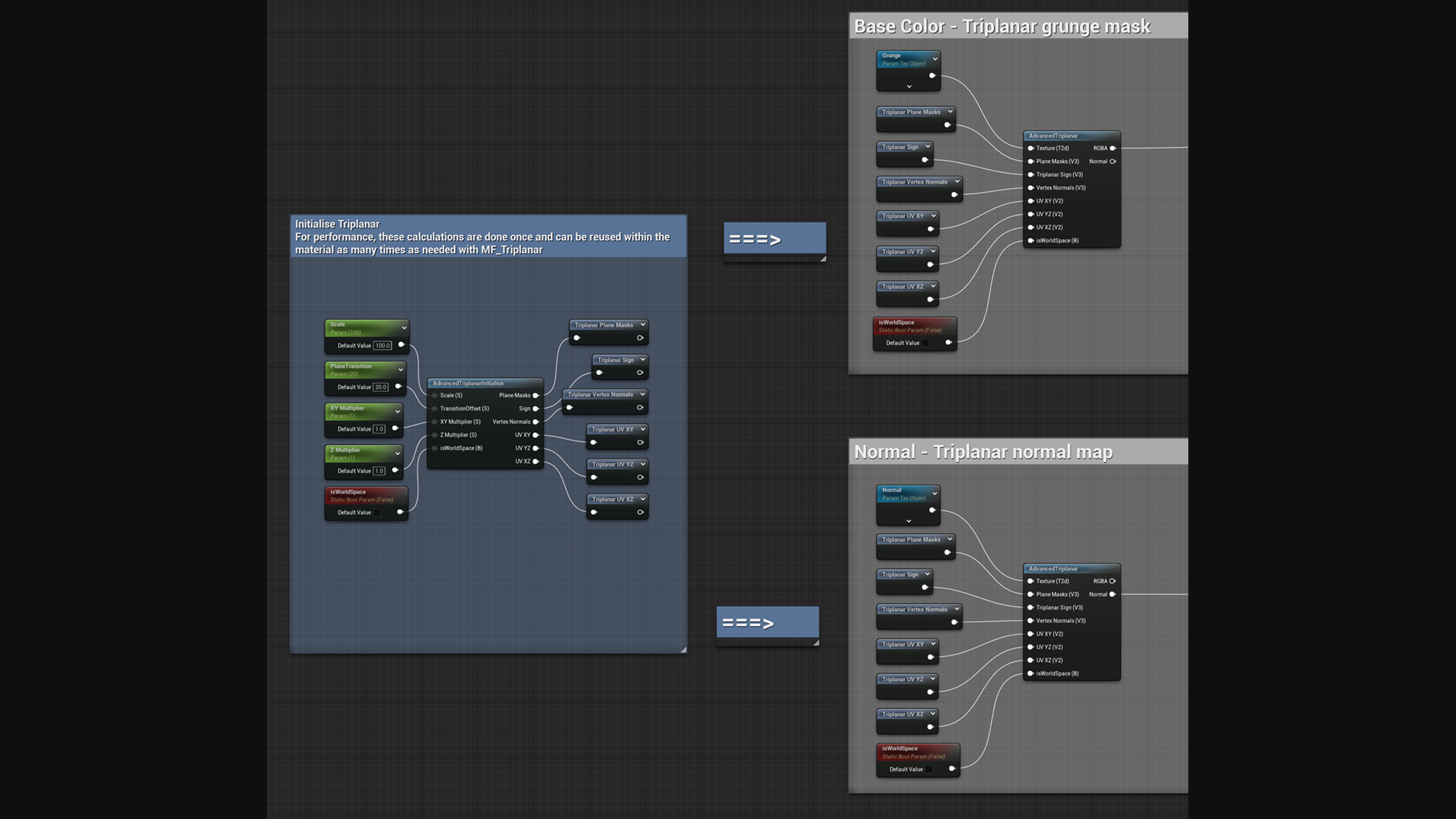Click the Grunge texture node output pin
Image resolution: width=1456 pixels, height=819 pixels.
(x=932, y=75)
